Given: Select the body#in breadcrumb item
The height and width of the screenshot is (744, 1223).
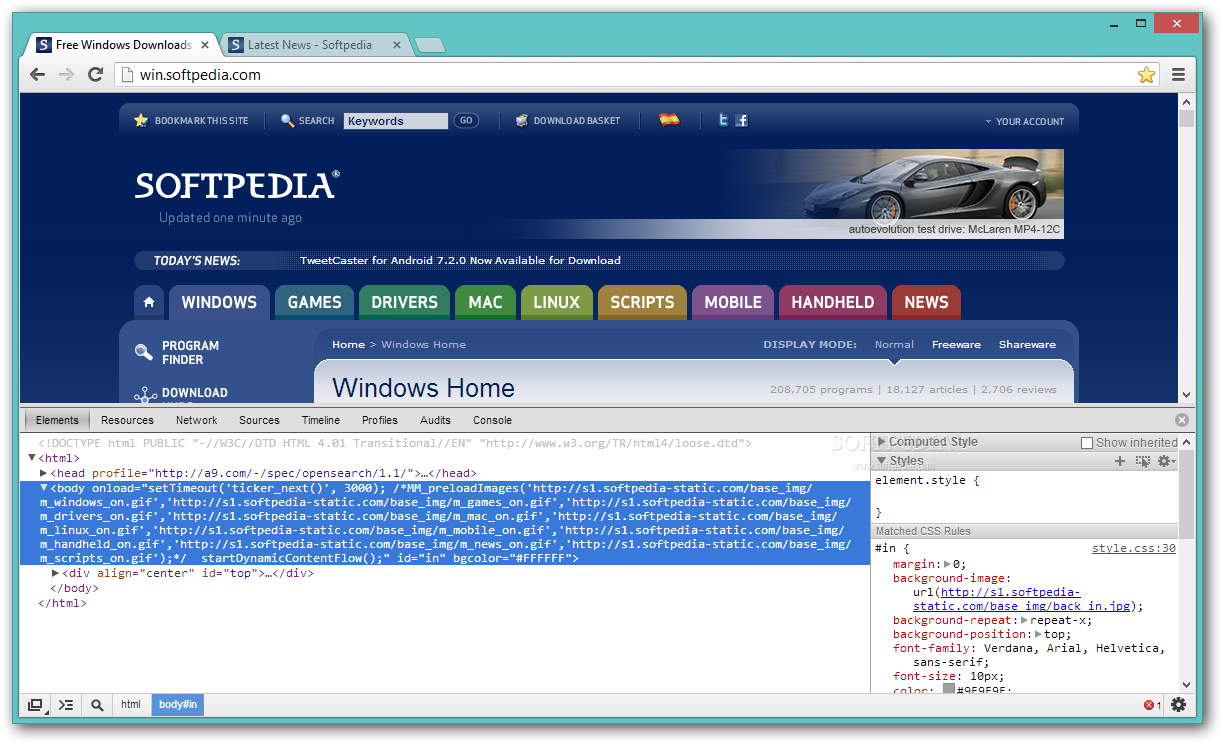Looking at the screenshot, I should click(x=178, y=705).
